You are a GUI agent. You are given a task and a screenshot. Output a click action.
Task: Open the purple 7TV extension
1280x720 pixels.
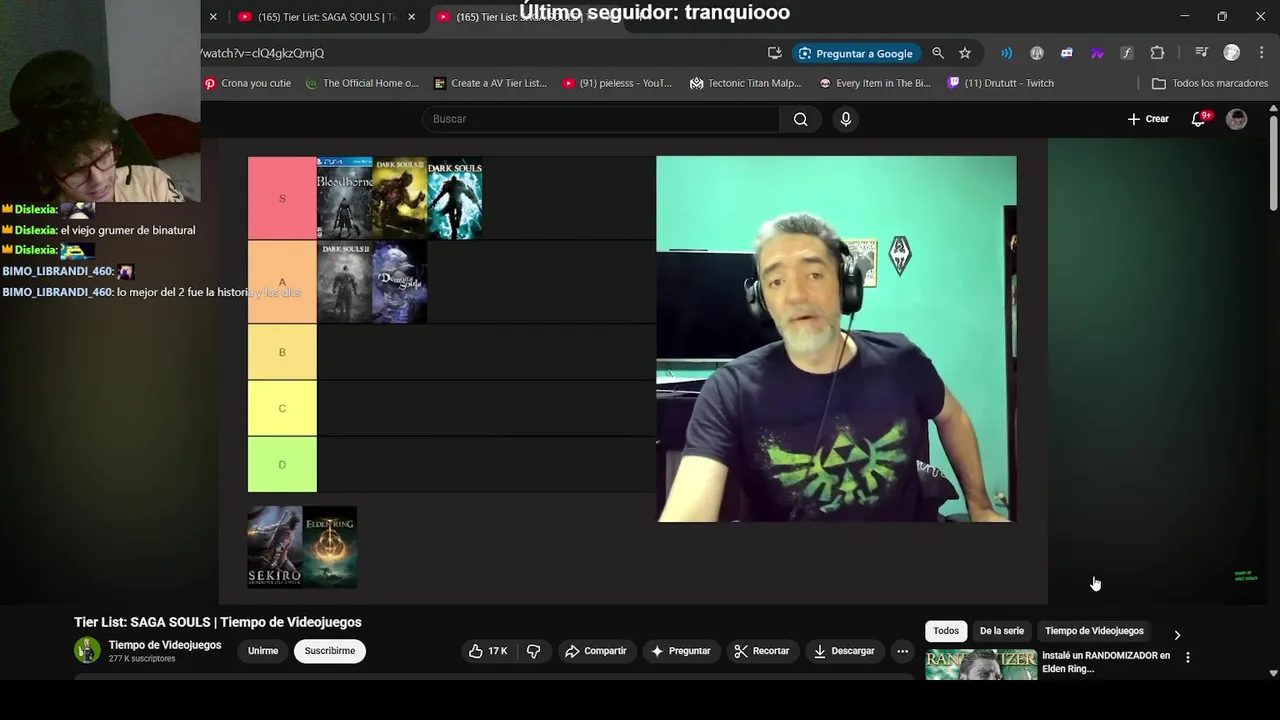coord(1097,53)
